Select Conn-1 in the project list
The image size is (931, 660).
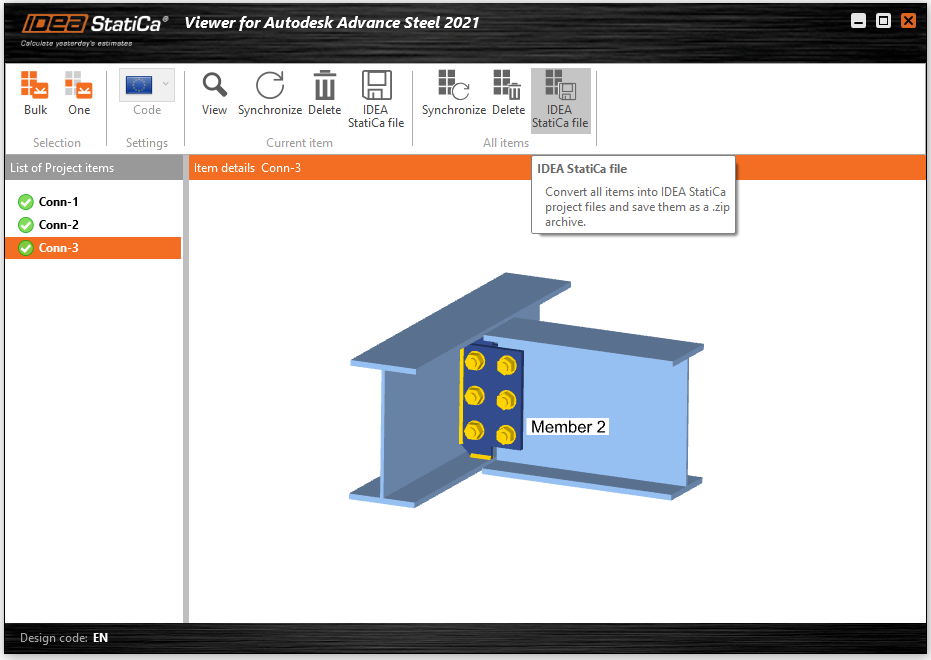click(58, 202)
